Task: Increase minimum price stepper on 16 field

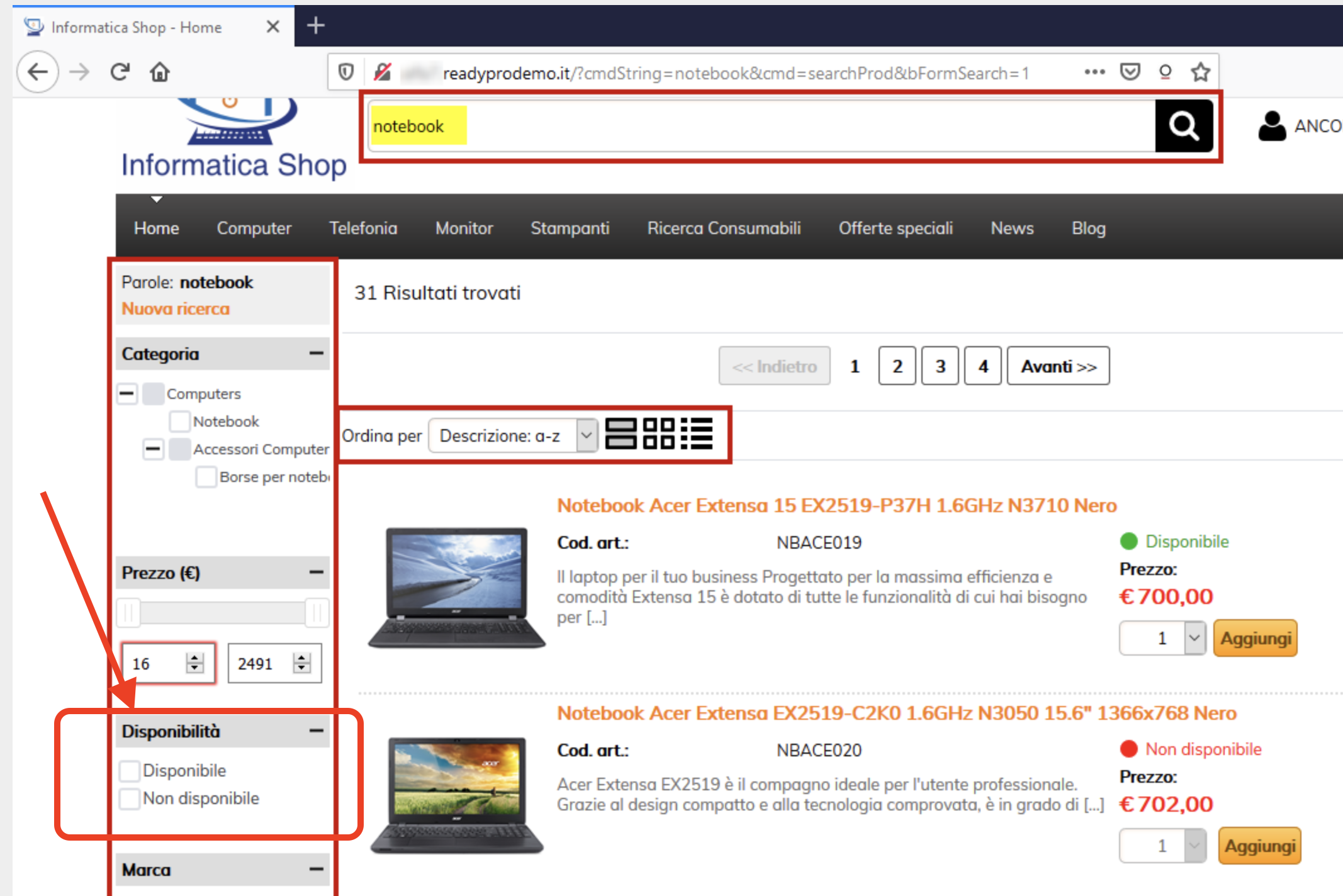Action: (195, 658)
